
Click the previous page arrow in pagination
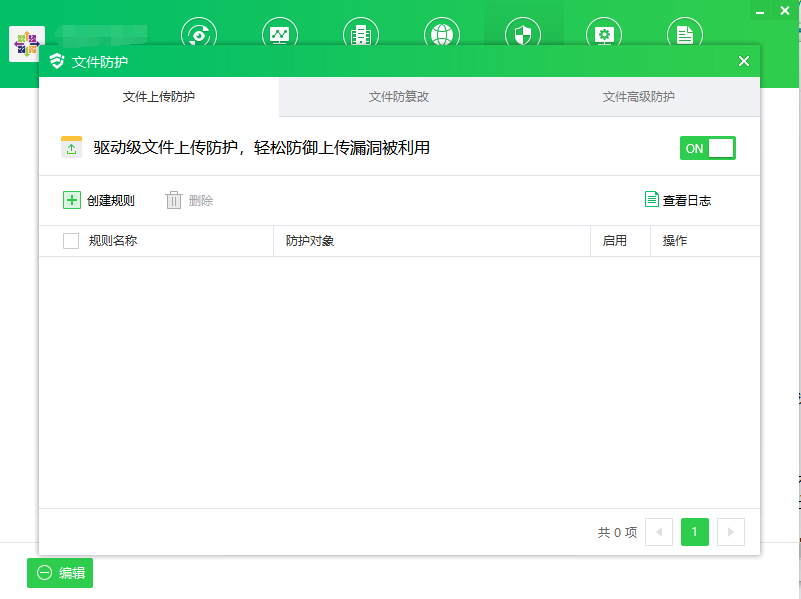659,532
